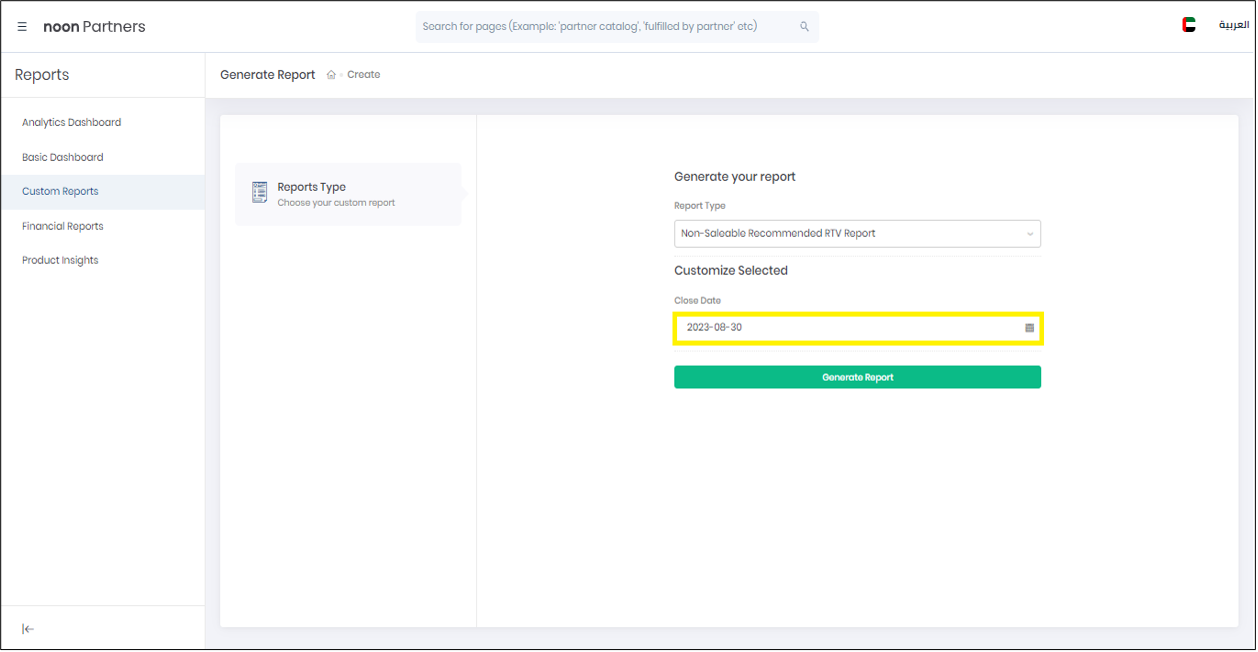1258x652 pixels.
Task: Go to Basic Dashboard
Action: 62,158
